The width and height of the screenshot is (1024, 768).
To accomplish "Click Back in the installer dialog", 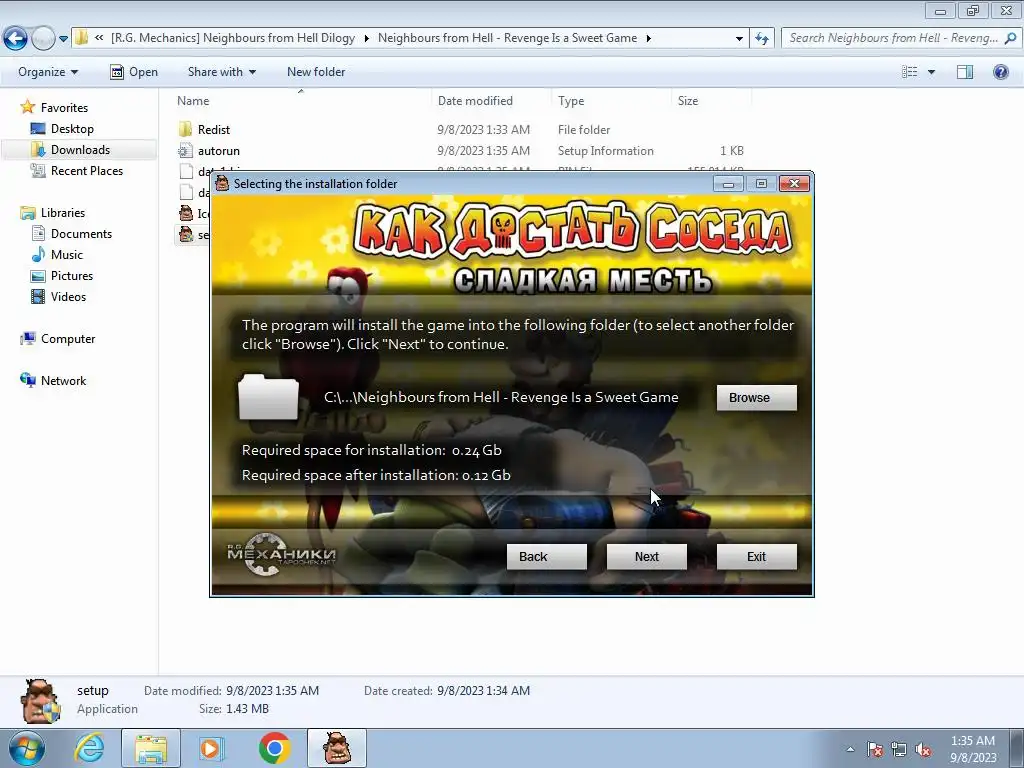I will click(547, 556).
